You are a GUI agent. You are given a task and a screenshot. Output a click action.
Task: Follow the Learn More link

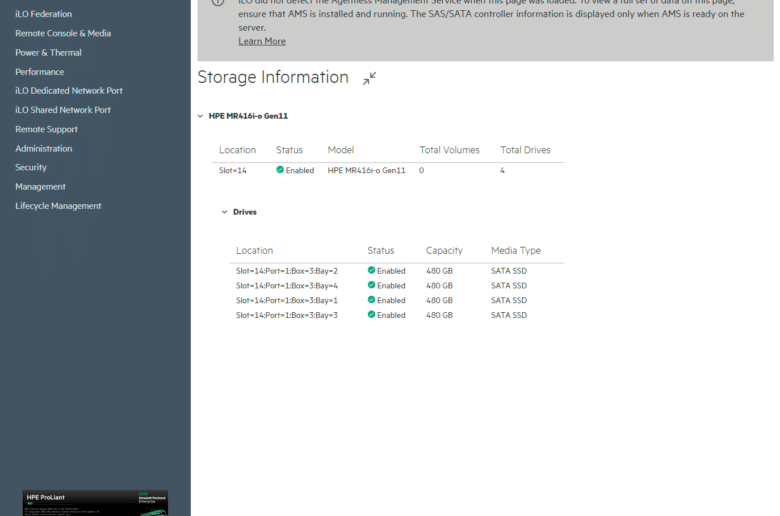pyautogui.click(x=262, y=41)
